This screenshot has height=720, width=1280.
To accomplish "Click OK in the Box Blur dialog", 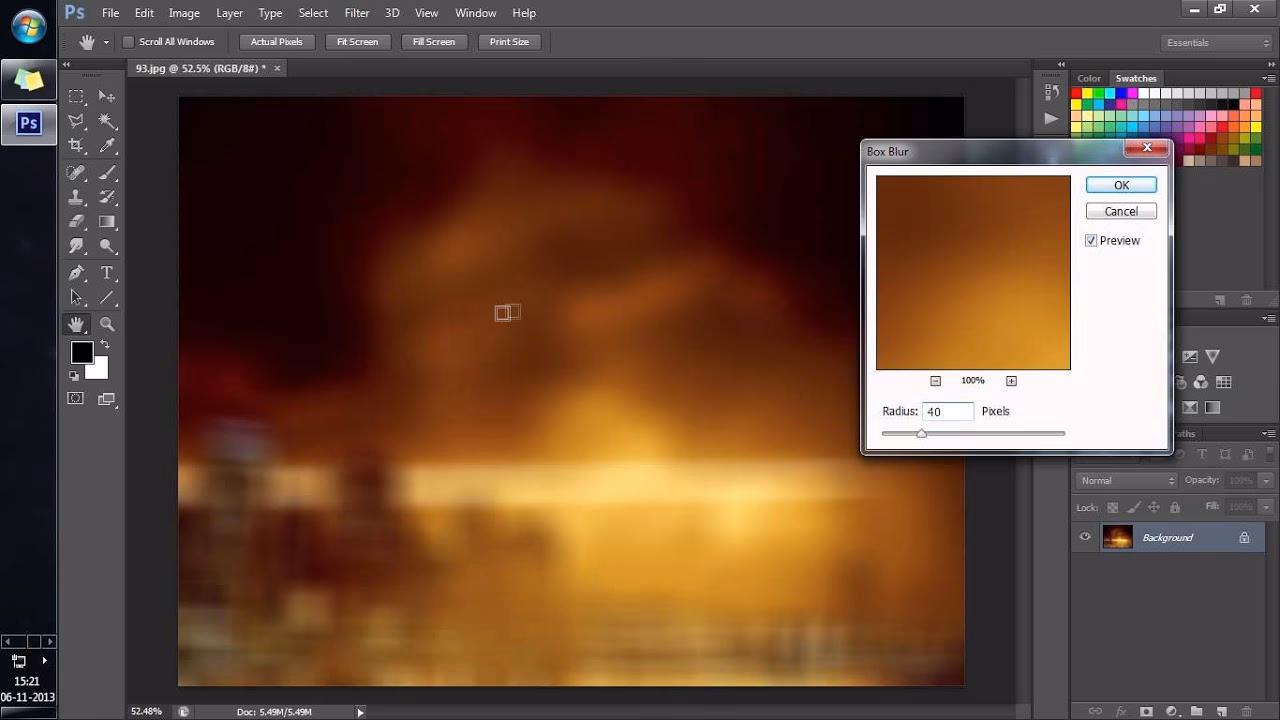I will tap(1120, 184).
